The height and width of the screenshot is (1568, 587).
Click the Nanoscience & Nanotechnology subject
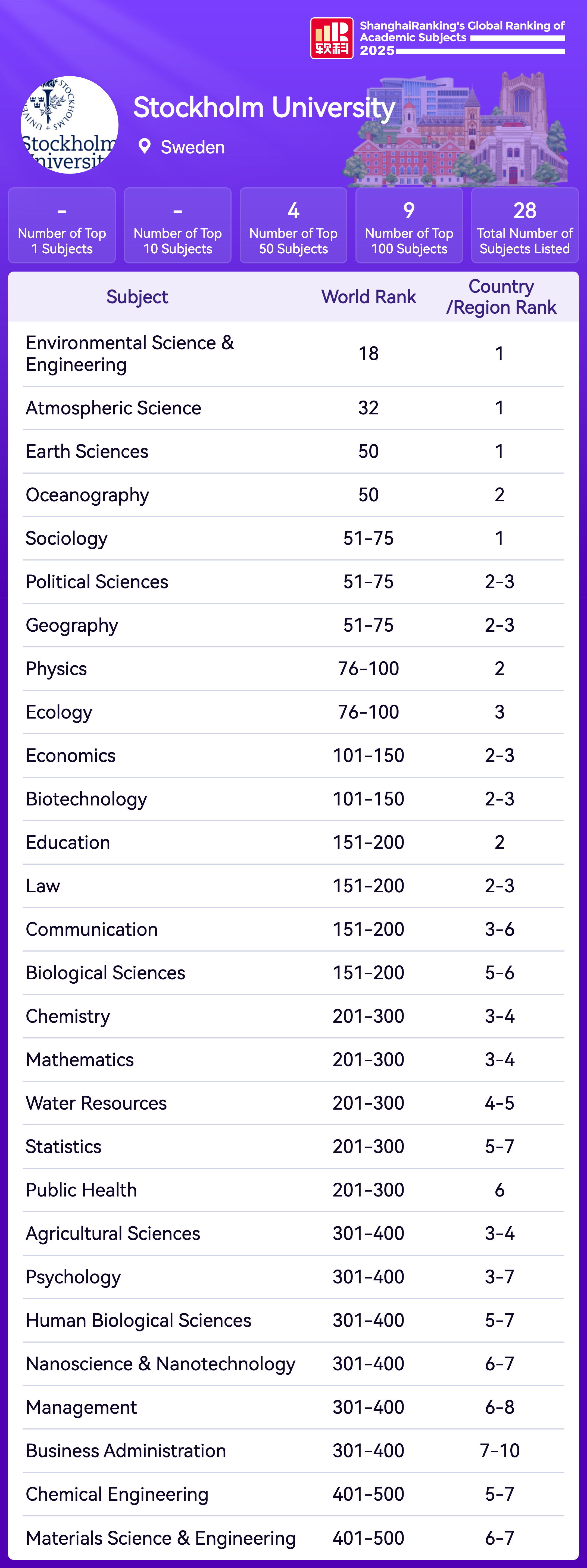(160, 1364)
